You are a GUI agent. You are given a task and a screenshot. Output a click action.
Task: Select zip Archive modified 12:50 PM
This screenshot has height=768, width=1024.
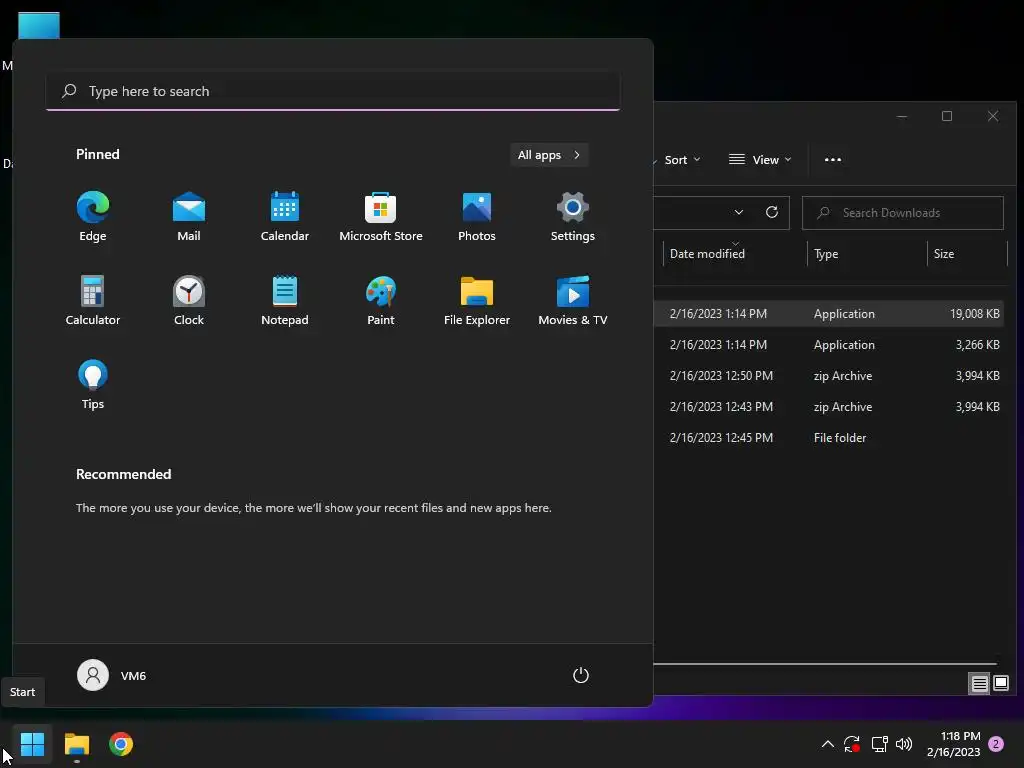[831, 376]
